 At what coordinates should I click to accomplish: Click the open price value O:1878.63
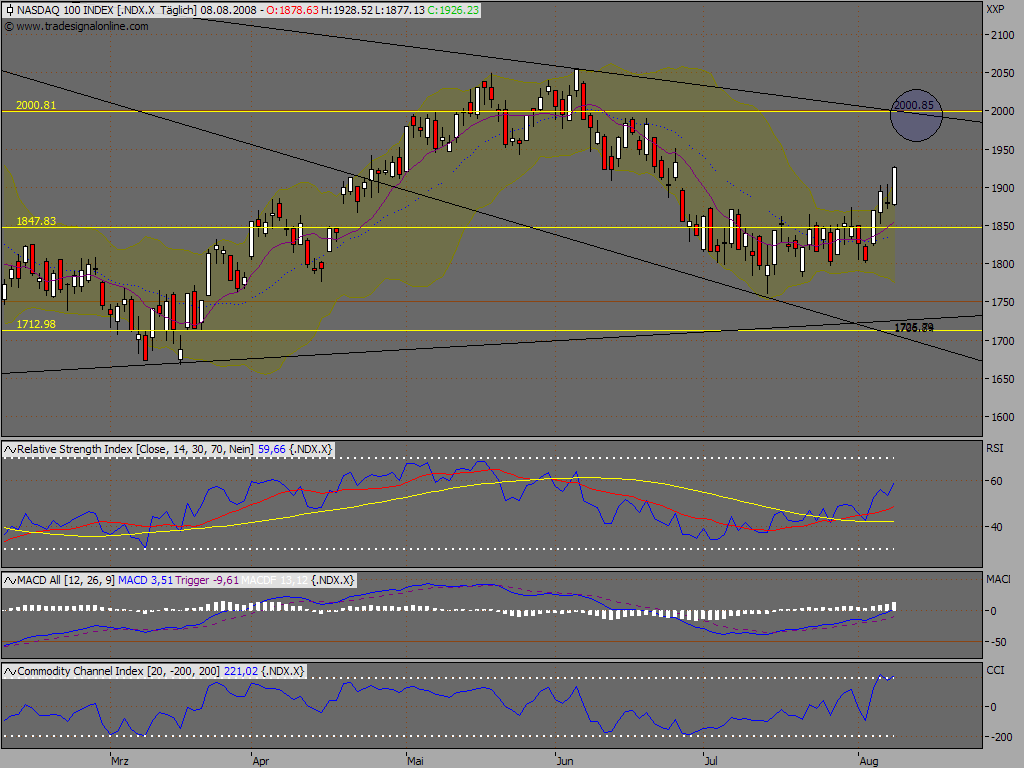pyautogui.click(x=291, y=10)
